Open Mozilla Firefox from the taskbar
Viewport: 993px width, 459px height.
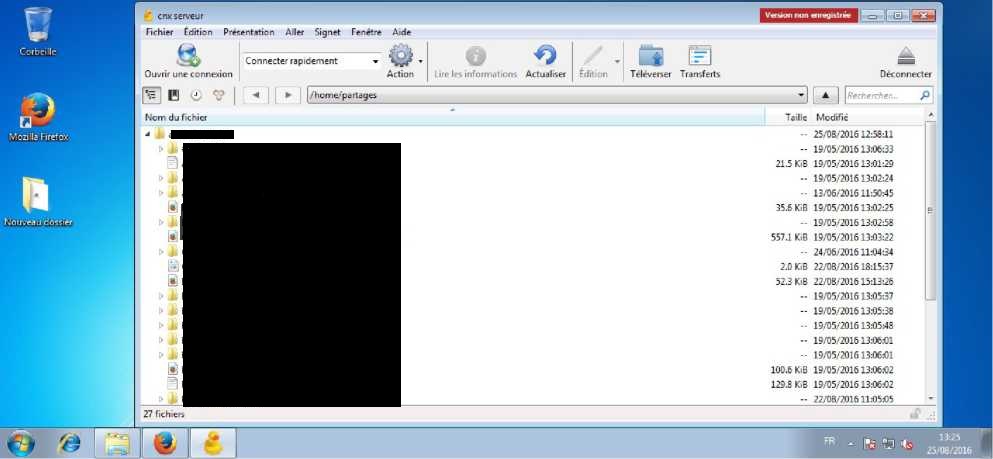[x=165, y=442]
